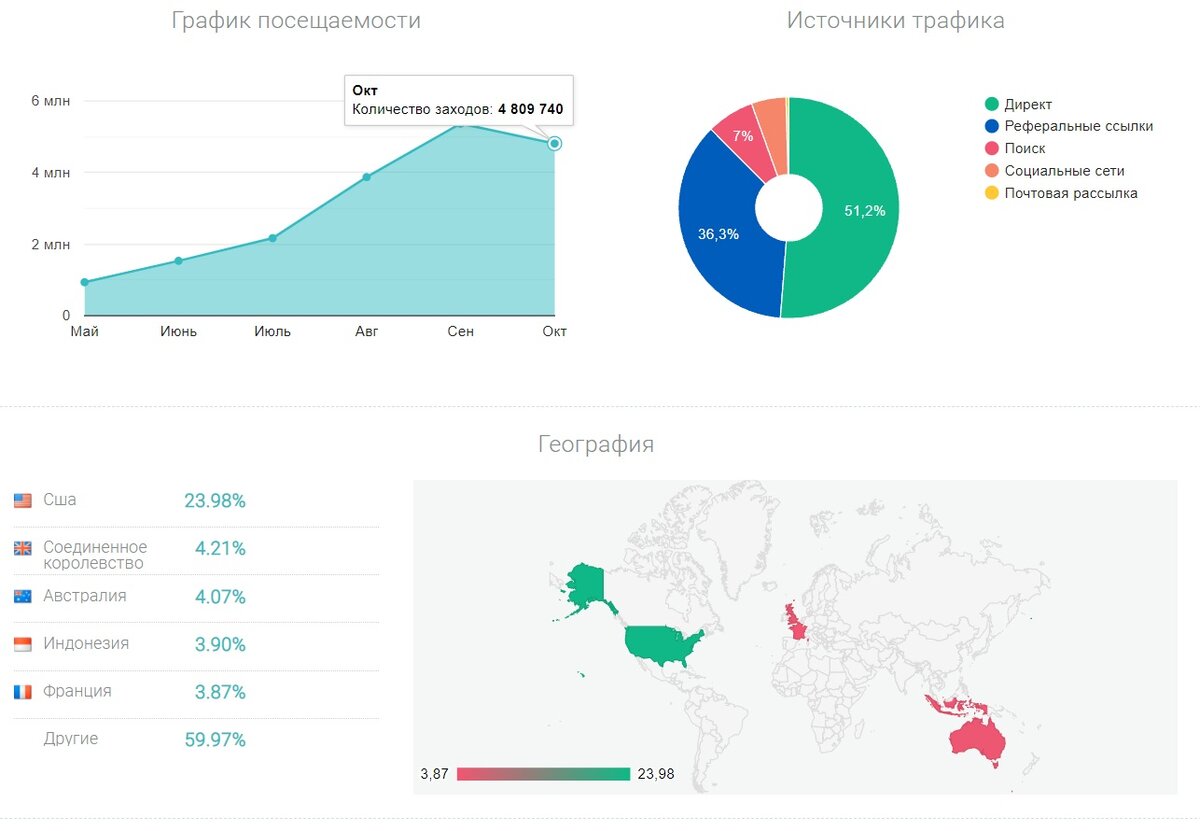
Task: Click the 6 млн axis label
Action: pos(50,101)
